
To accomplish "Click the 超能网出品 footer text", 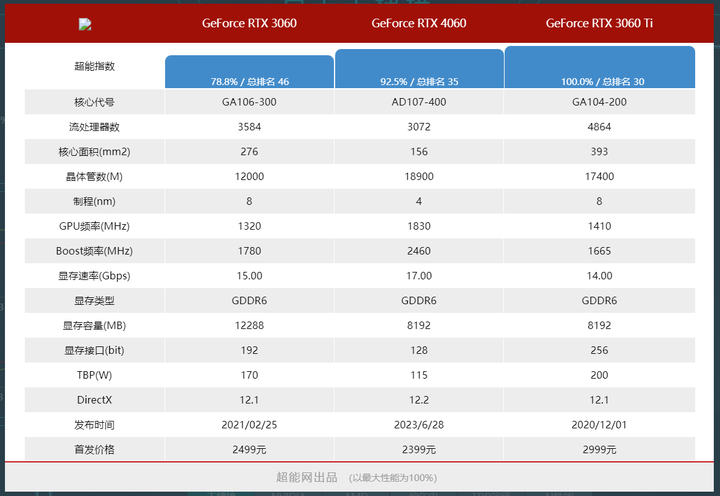I will pos(306,477).
